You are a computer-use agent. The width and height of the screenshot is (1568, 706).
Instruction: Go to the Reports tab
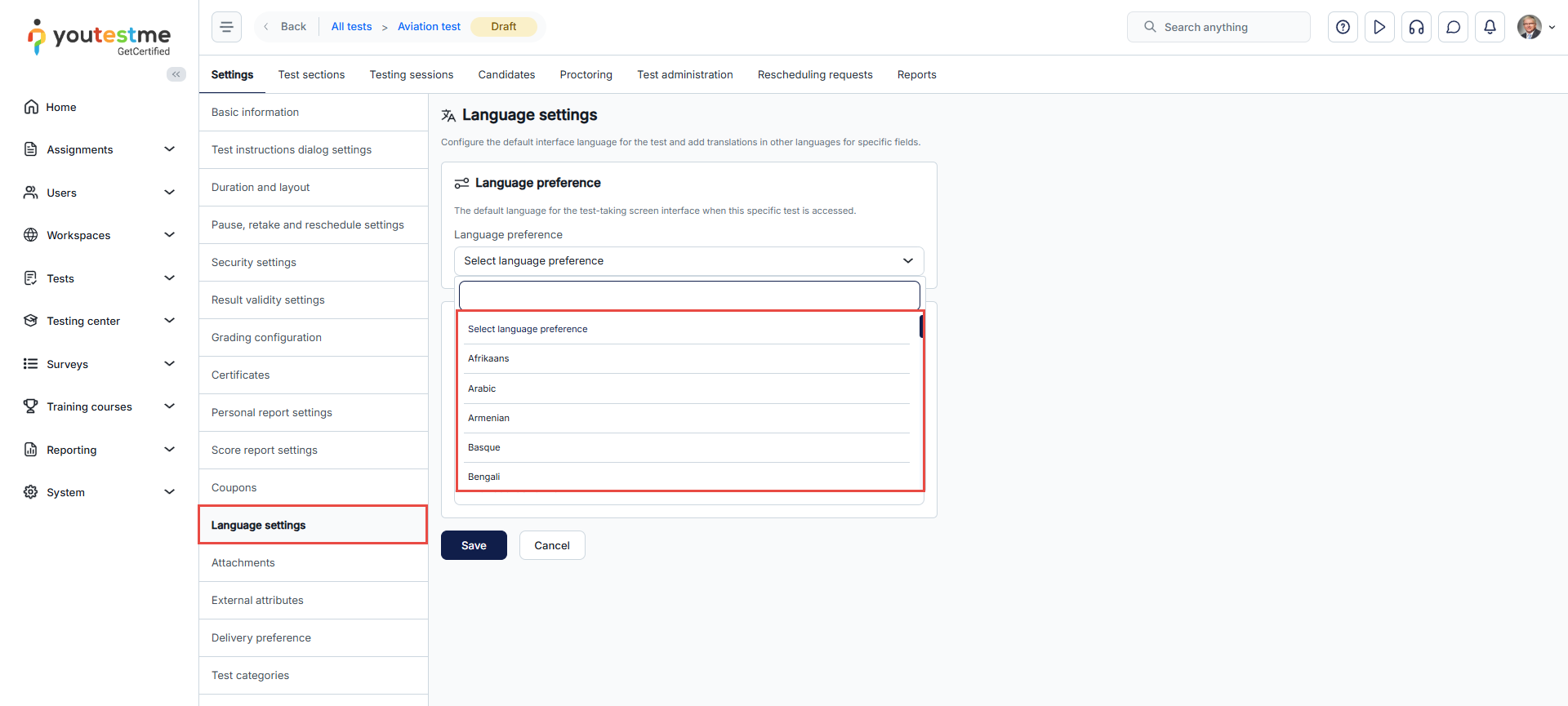coord(917,74)
